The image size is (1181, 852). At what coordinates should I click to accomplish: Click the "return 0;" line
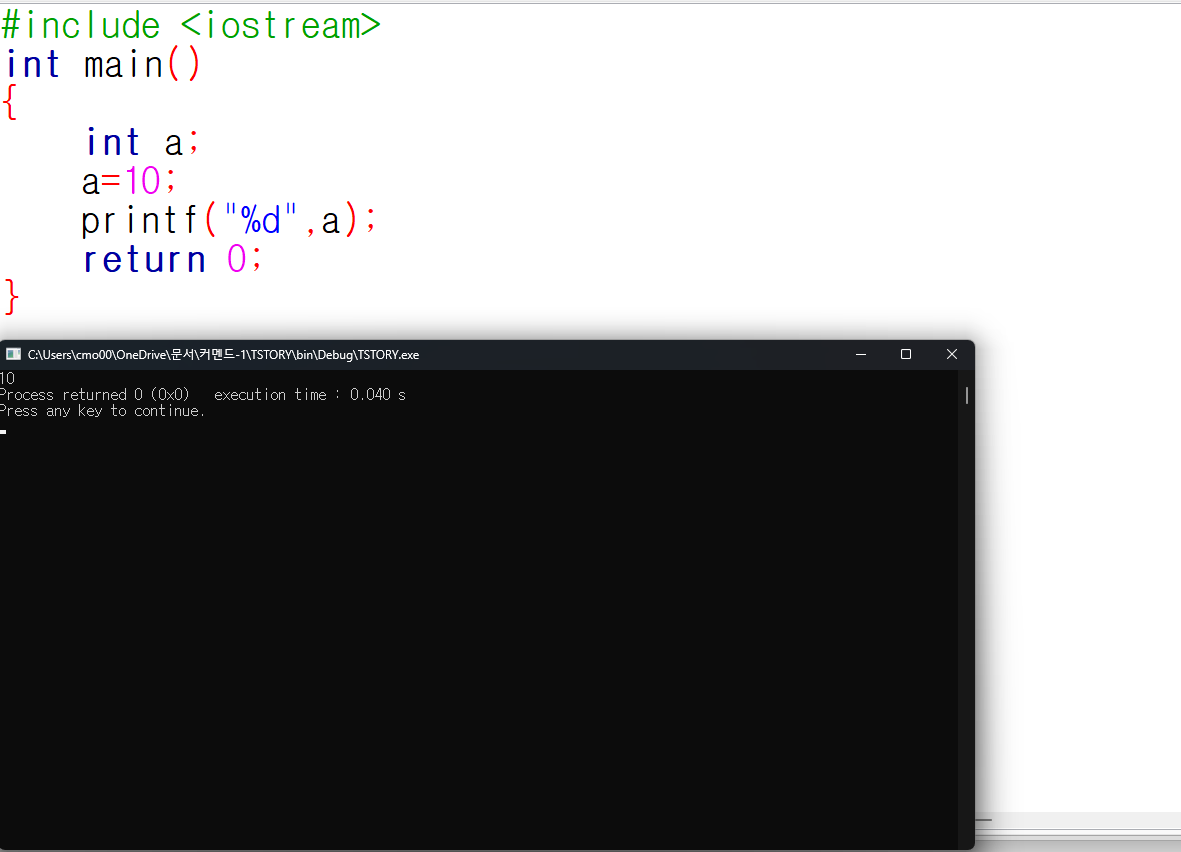pyautogui.click(x=172, y=260)
